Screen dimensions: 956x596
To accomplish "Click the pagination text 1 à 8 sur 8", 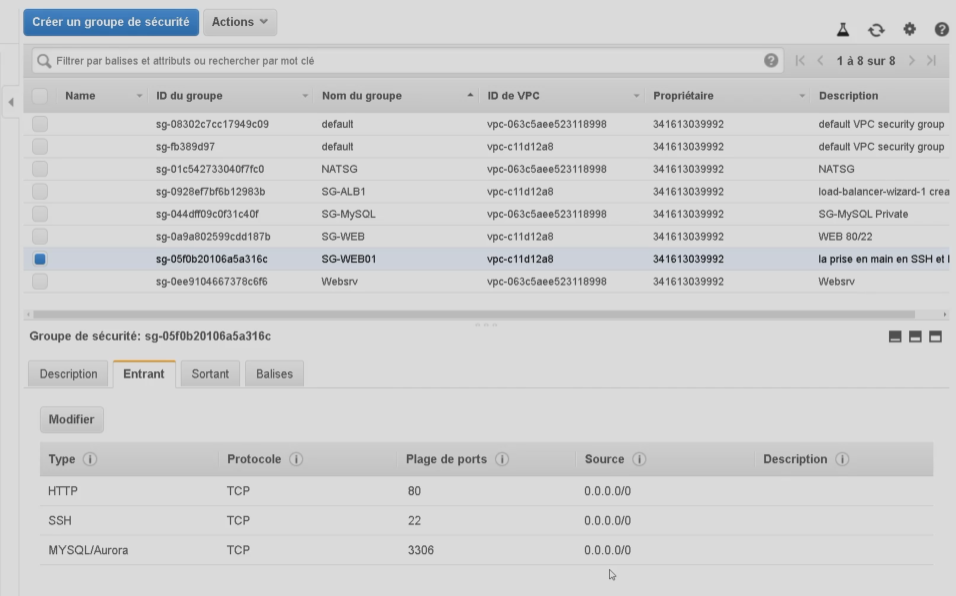I will point(866,60).
